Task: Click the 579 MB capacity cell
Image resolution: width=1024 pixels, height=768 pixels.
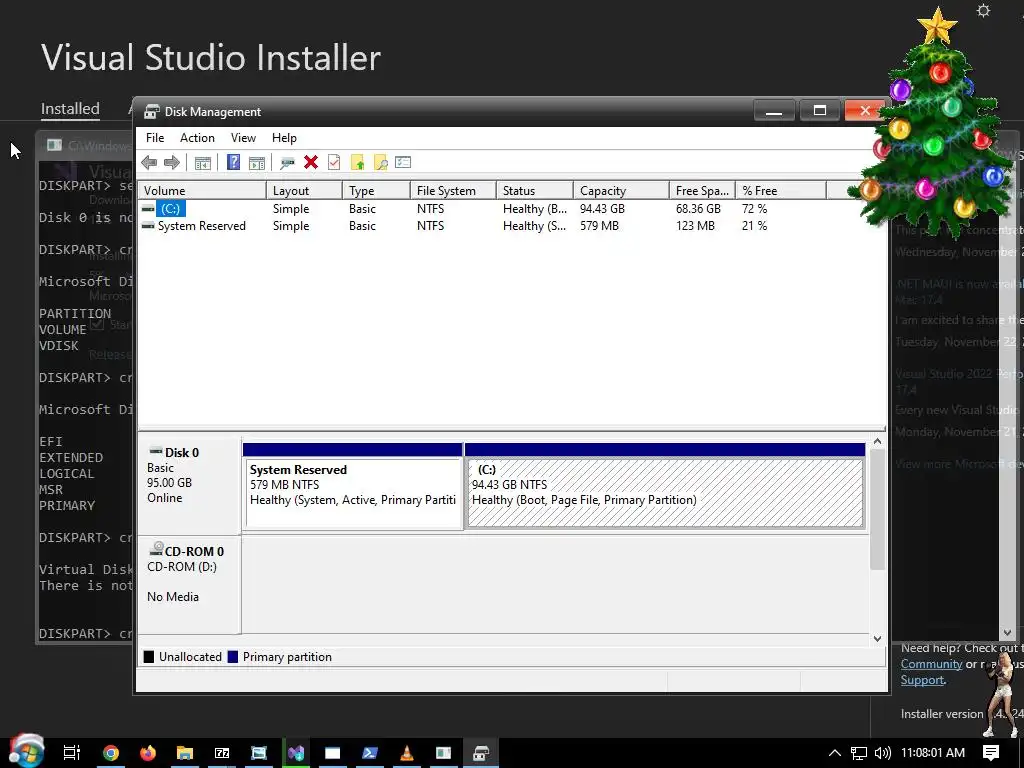Action: point(599,225)
